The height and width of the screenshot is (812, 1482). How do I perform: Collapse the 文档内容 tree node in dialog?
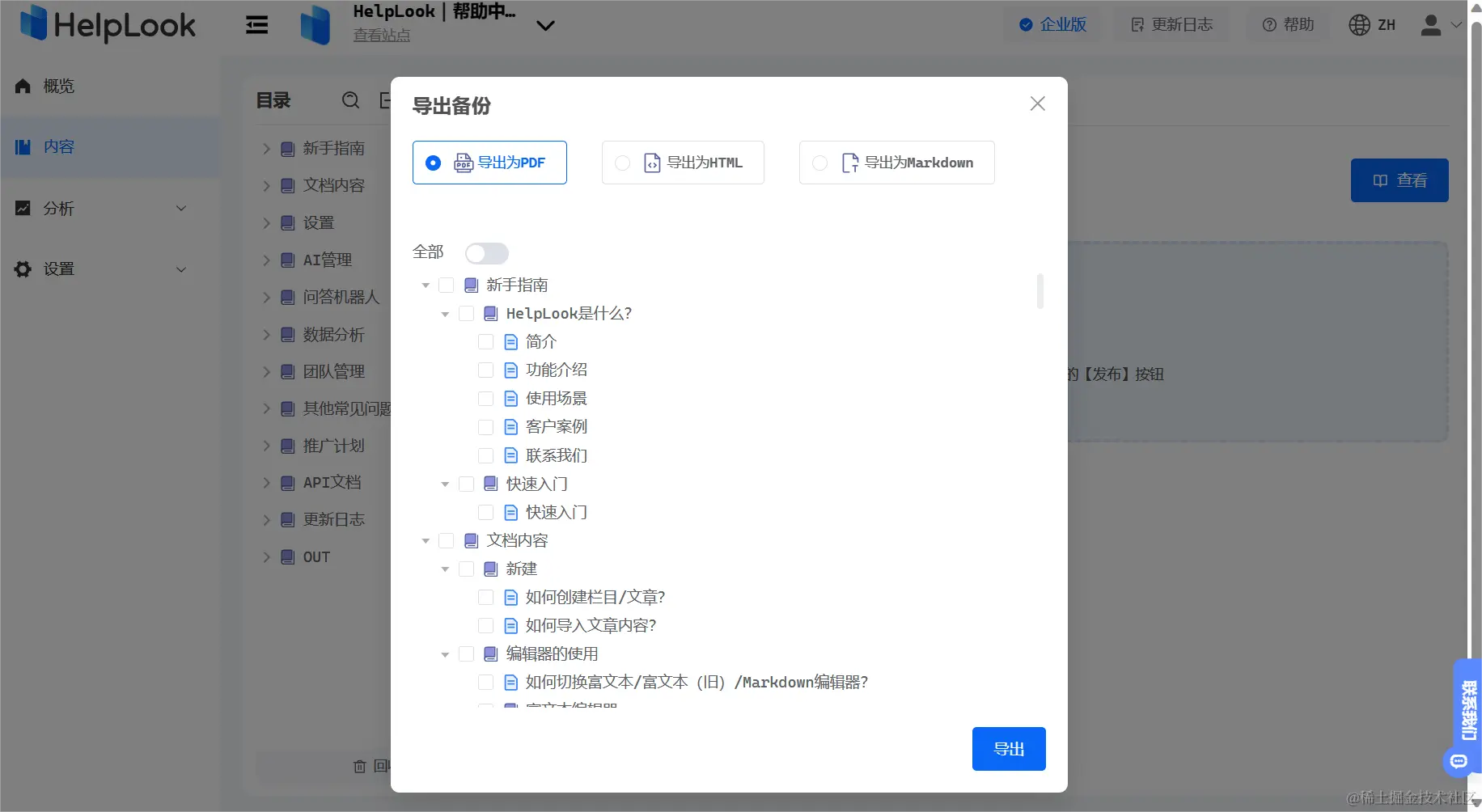tap(426, 541)
